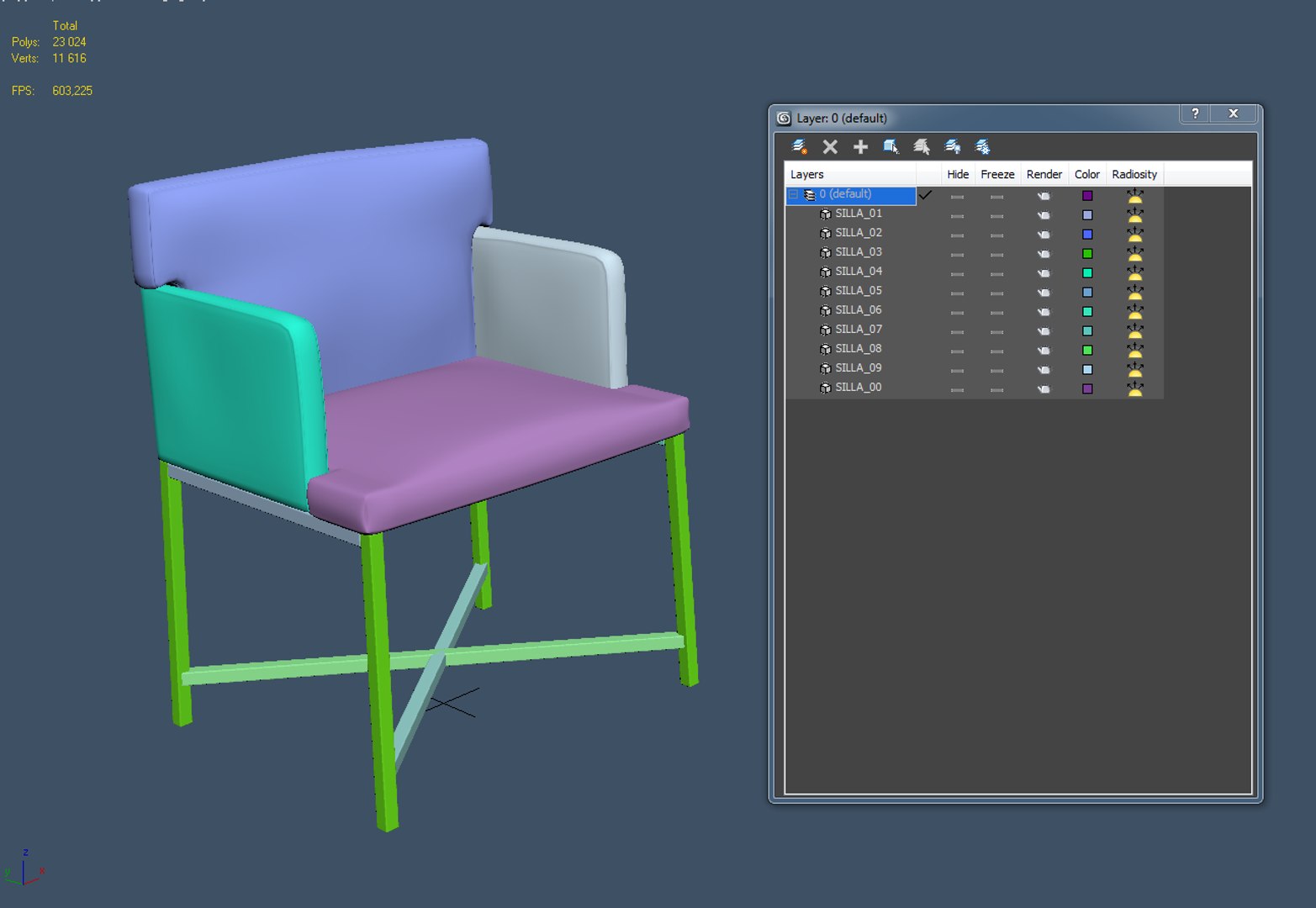Click the Delete layer X icon
The width and height of the screenshot is (1316, 908).
point(830,147)
